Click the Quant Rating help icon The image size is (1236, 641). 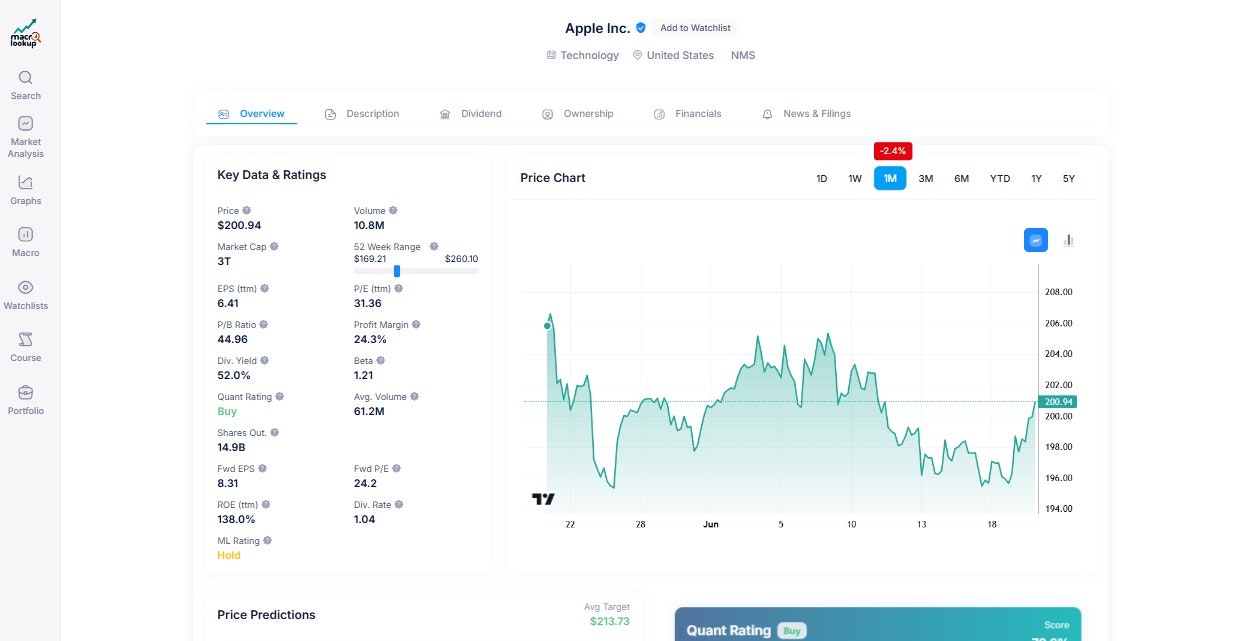pos(280,397)
